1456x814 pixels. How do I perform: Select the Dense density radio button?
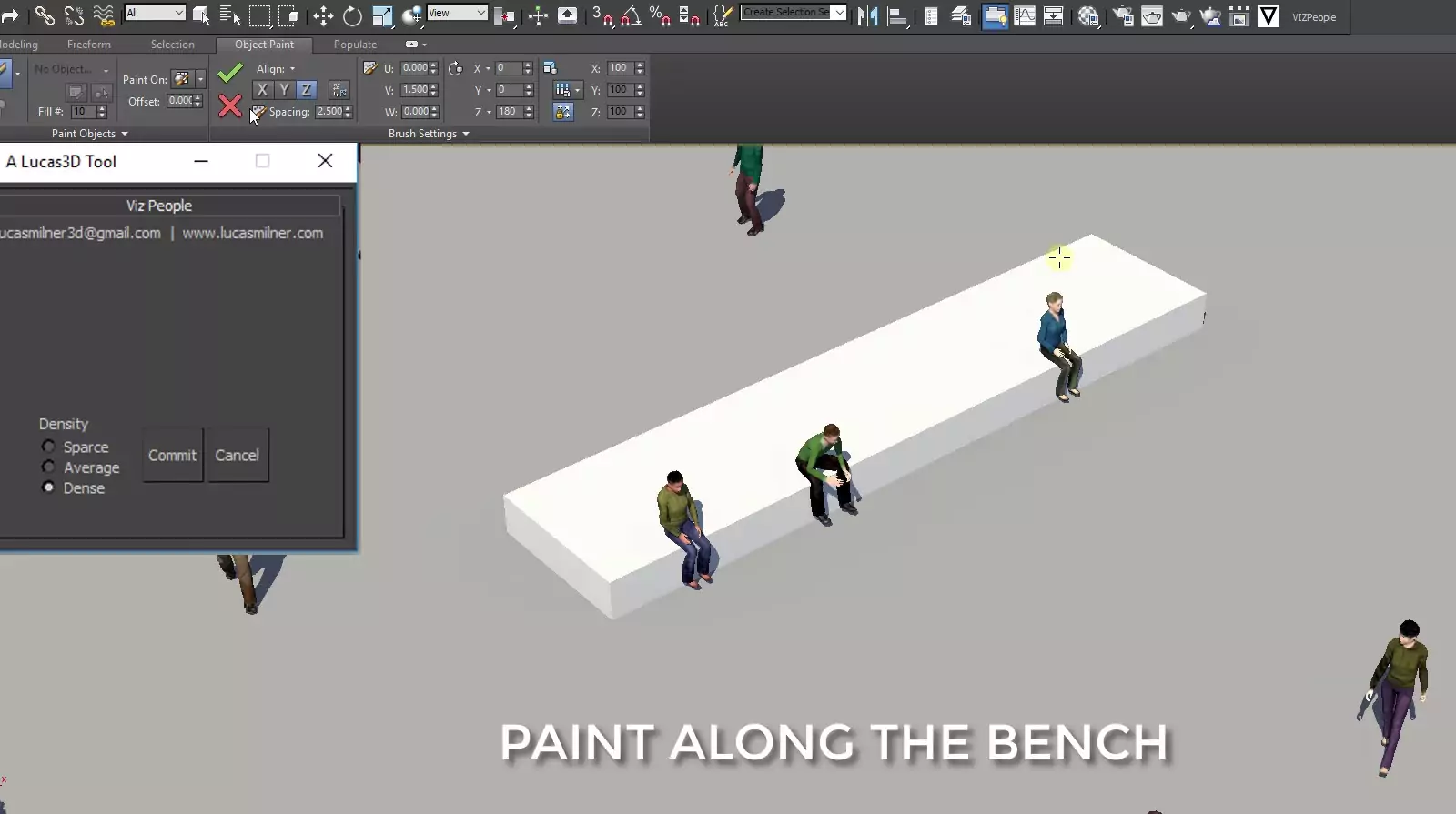coord(48,487)
